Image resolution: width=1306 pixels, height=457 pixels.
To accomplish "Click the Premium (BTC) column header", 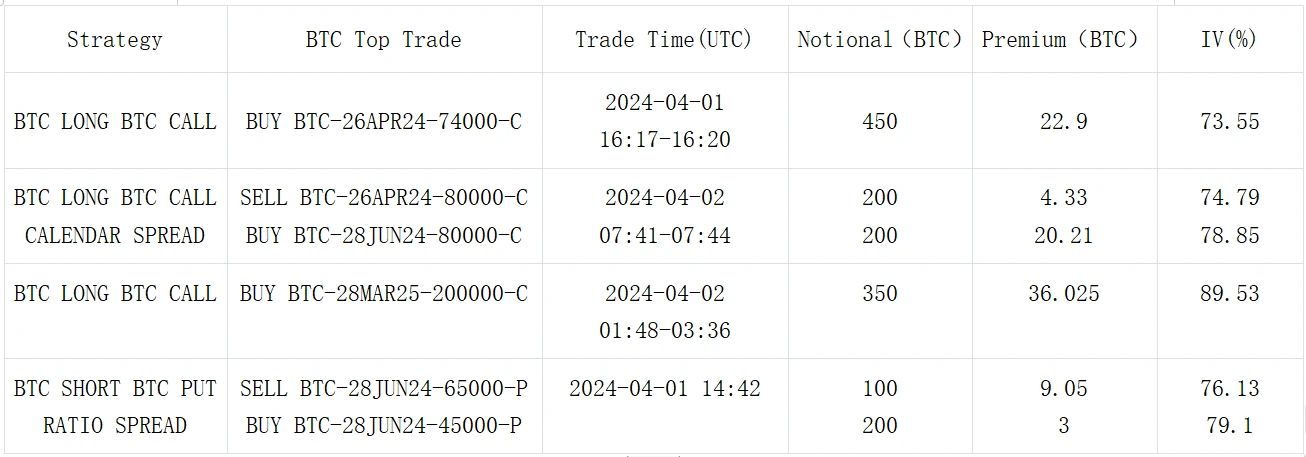I will pyautogui.click(x=1063, y=40).
